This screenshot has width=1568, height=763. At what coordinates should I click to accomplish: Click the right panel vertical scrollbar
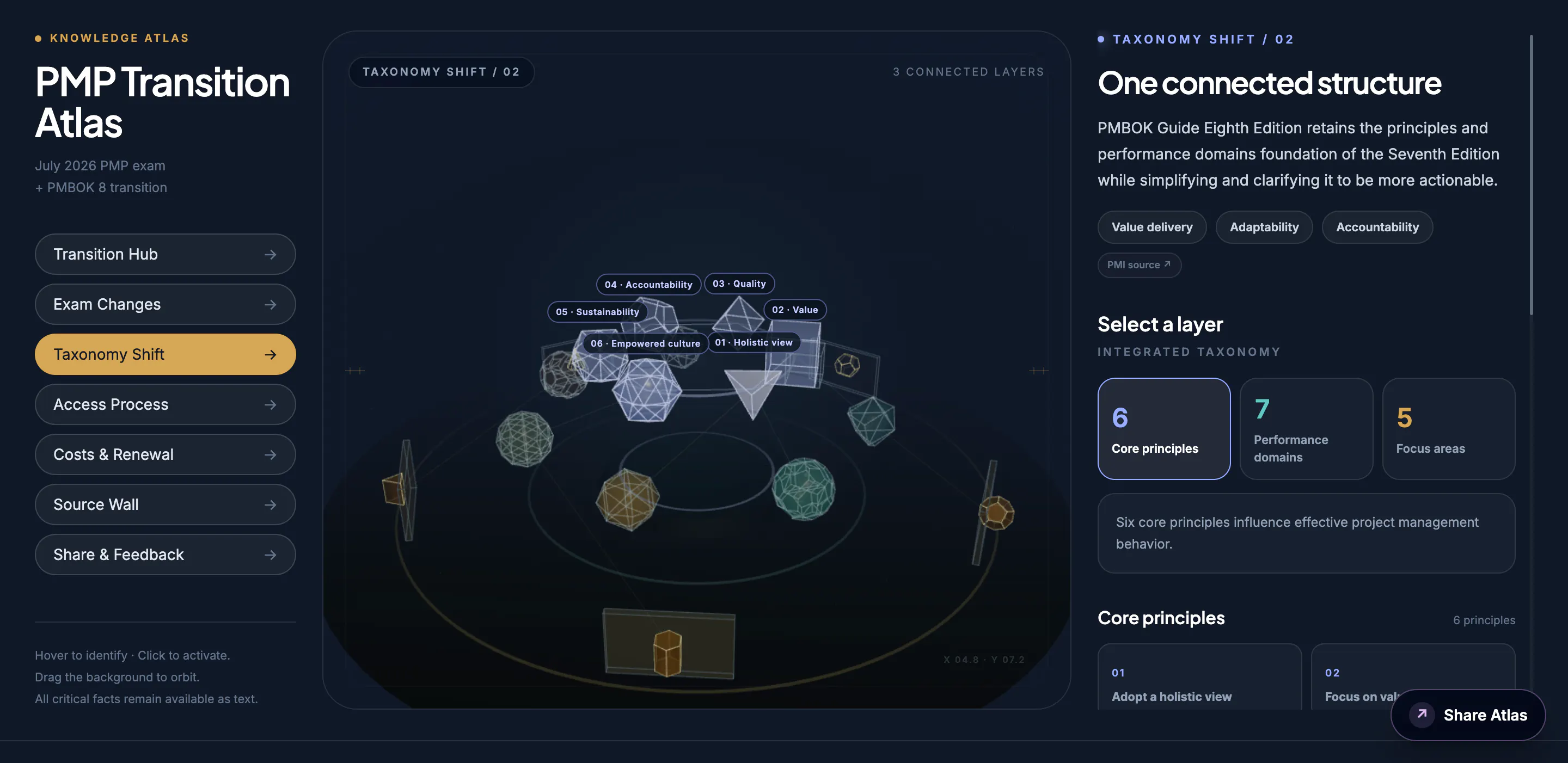1531,175
